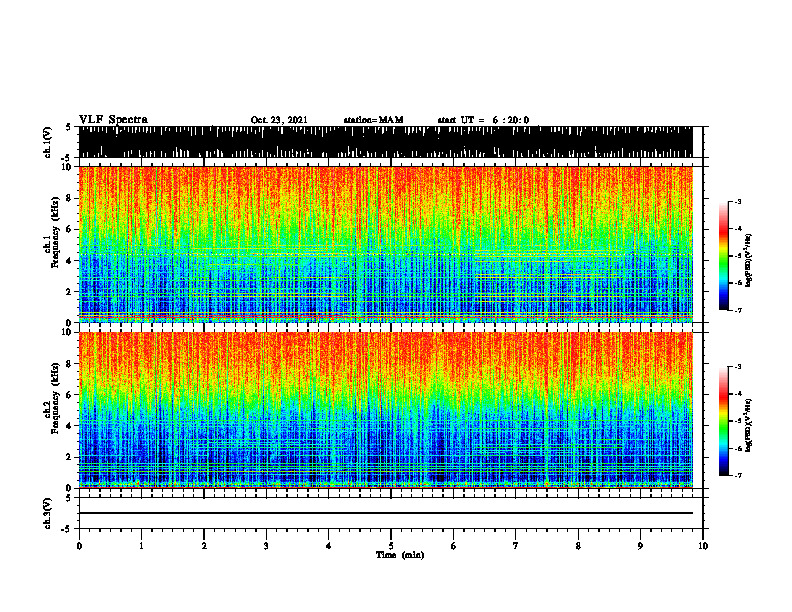The image size is (792, 612).
Task: Click the ch.1 spectrogram color scale bar
Action: pyautogui.click(x=724, y=256)
